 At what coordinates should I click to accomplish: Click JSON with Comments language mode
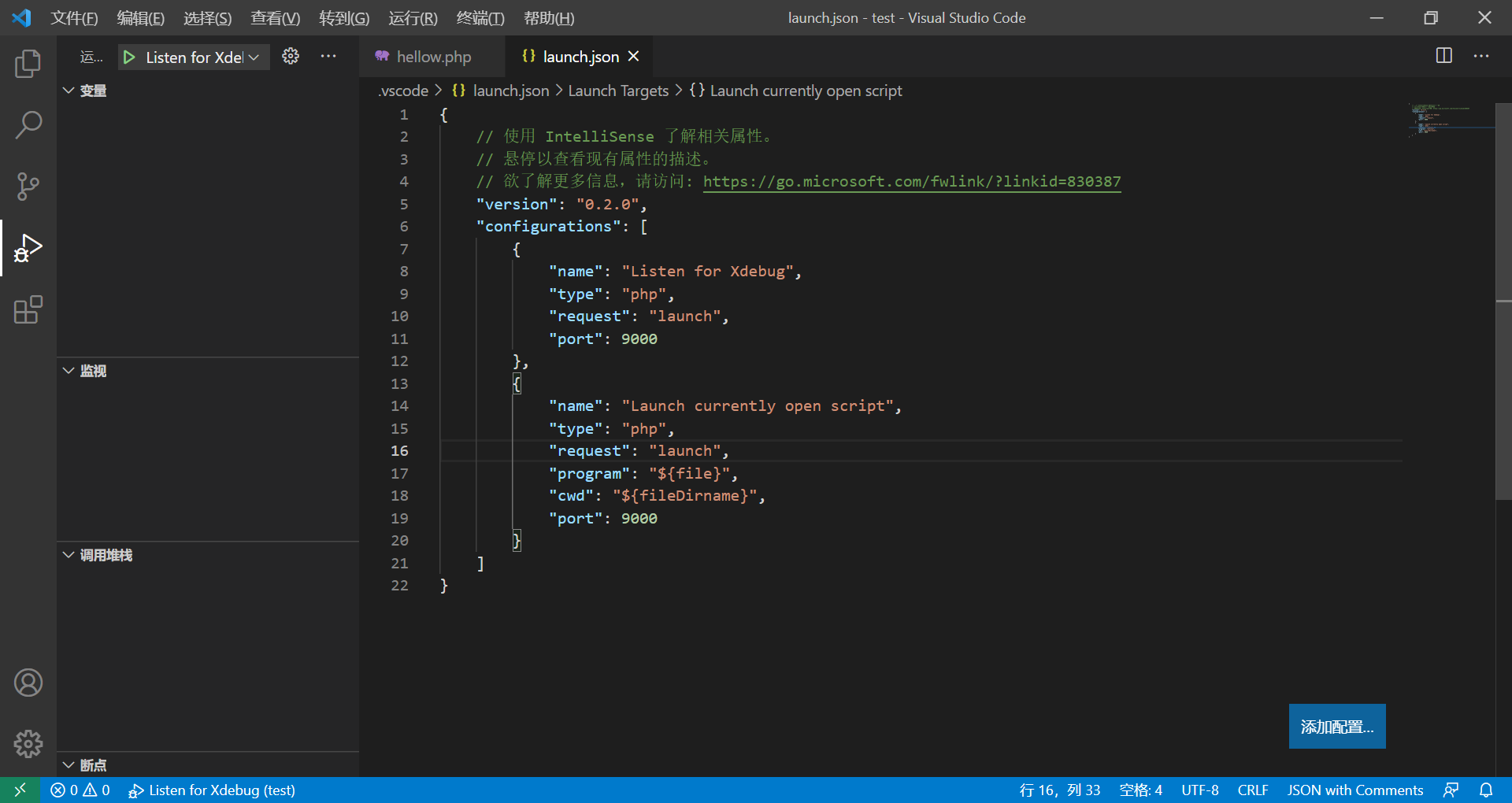1354,790
